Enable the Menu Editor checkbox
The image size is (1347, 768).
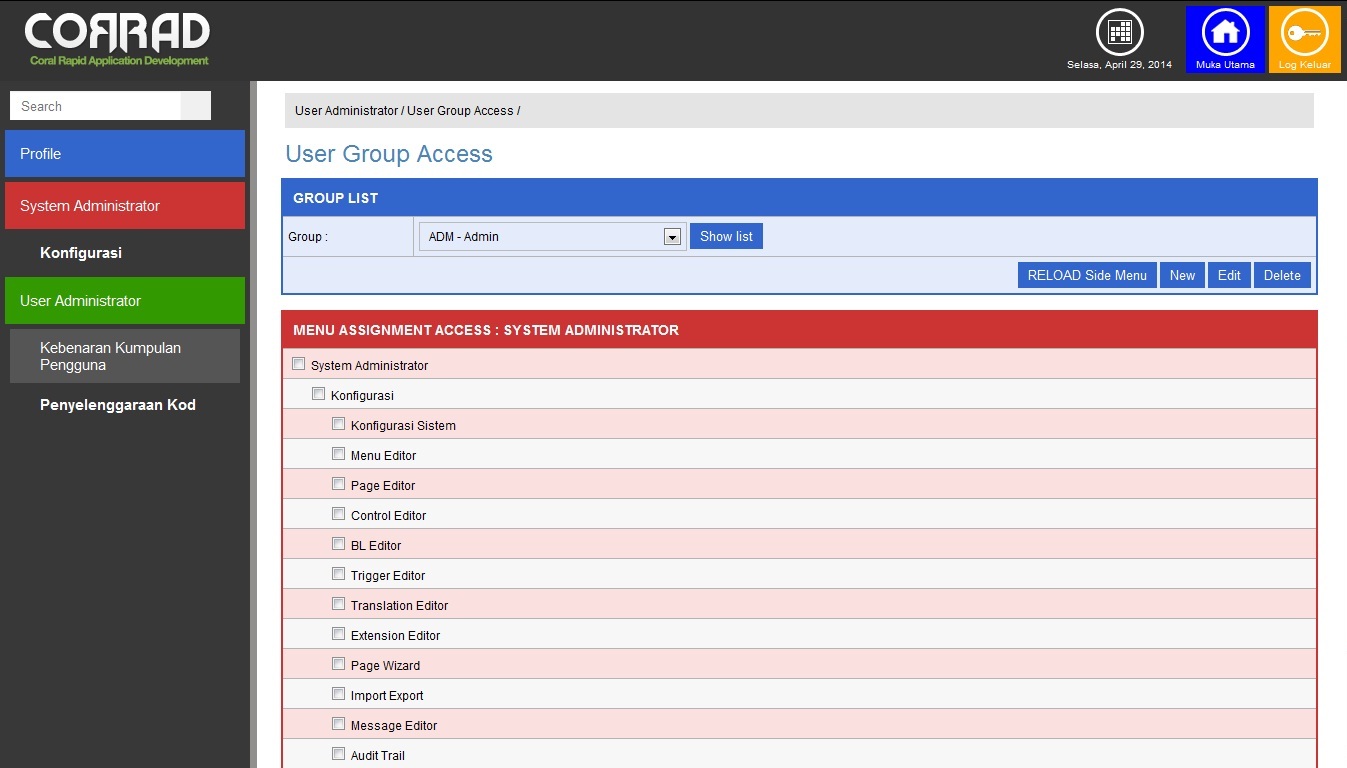click(x=338, y=454)
